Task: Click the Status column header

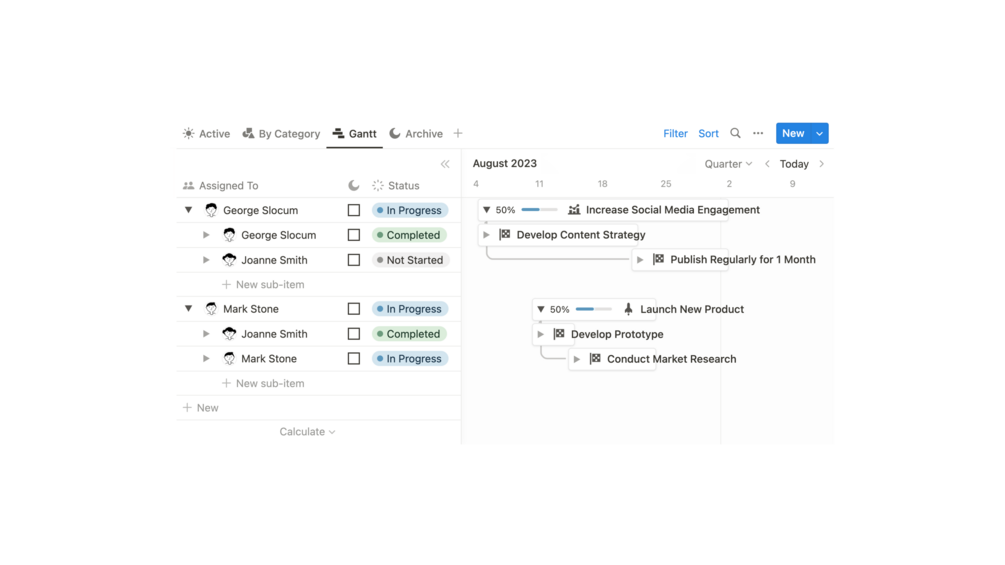Action: click(396, 185)
